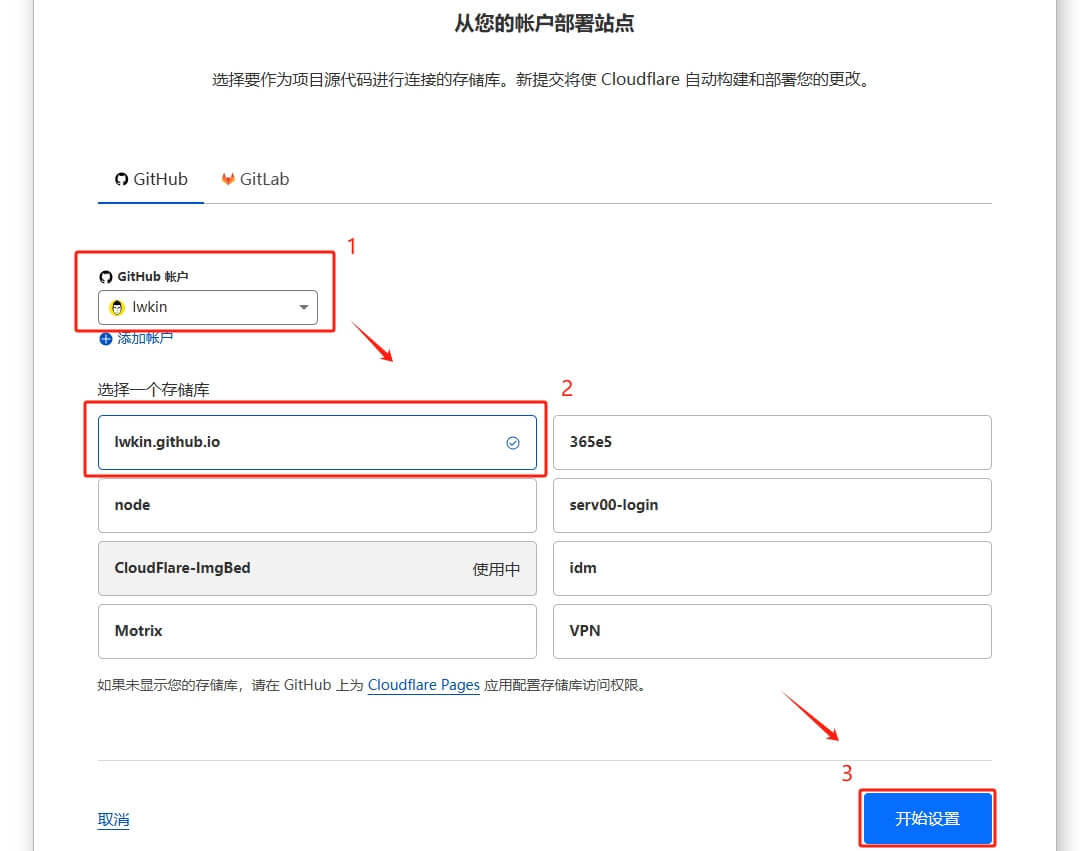
Task: Select the lwkin.github.io repository
Action: point(300,443)
